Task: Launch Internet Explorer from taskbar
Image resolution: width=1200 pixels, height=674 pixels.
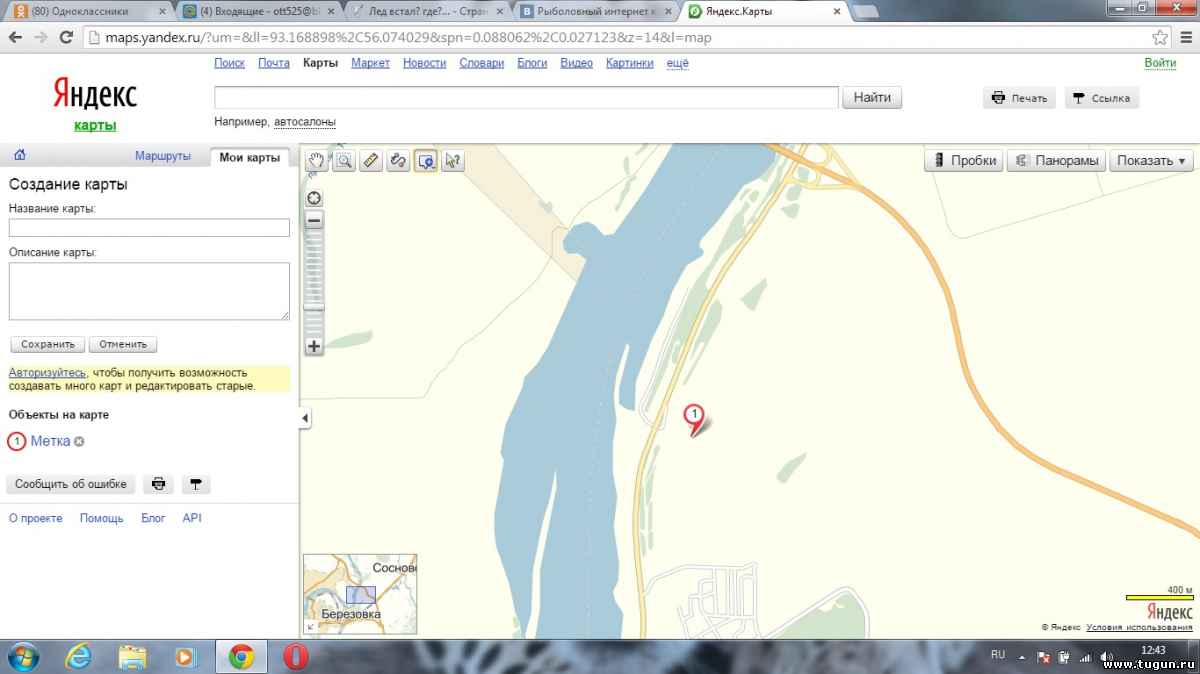Action: click(x=78, y=657)
